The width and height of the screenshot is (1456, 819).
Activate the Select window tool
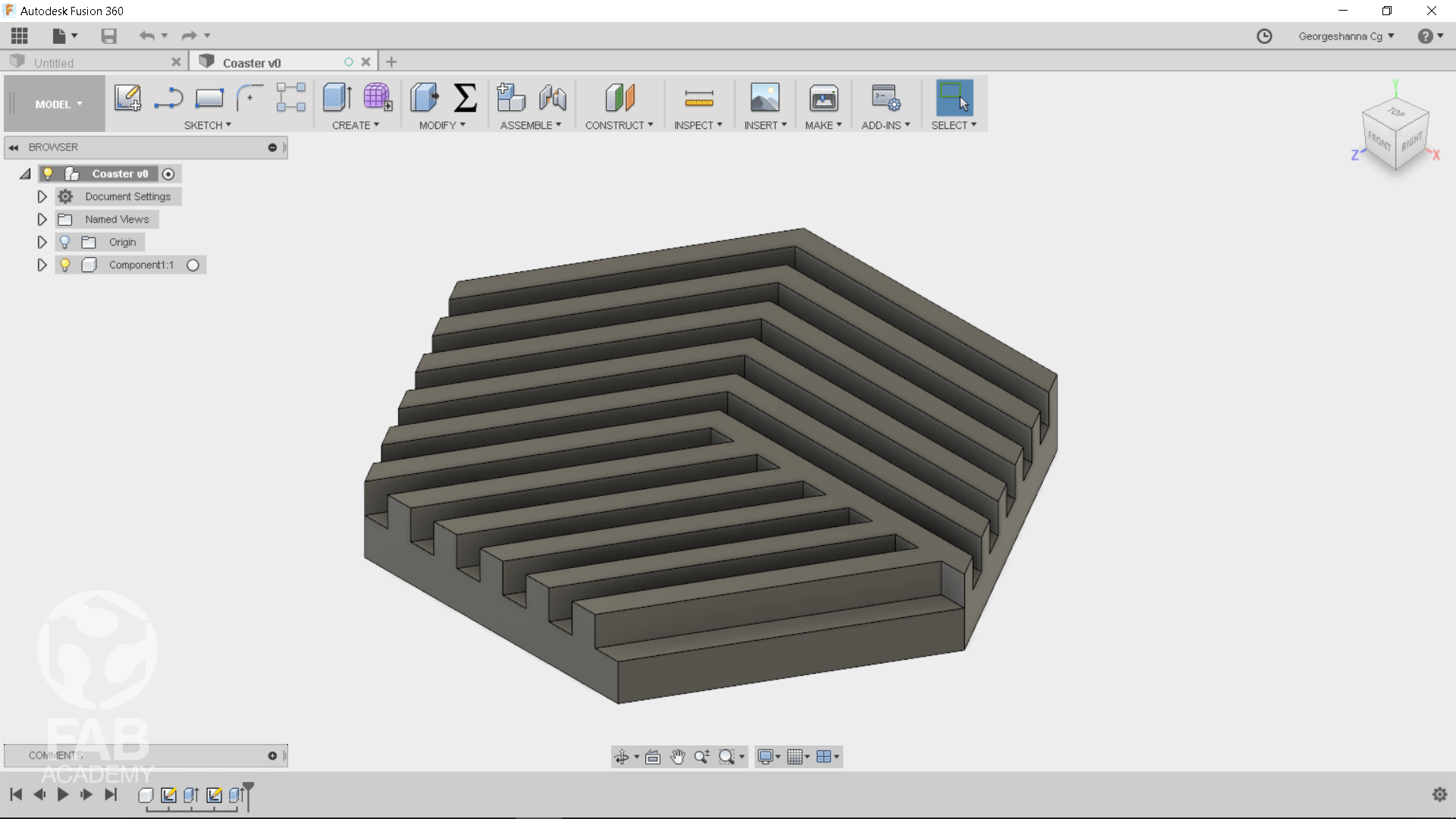tap(954, 98)
